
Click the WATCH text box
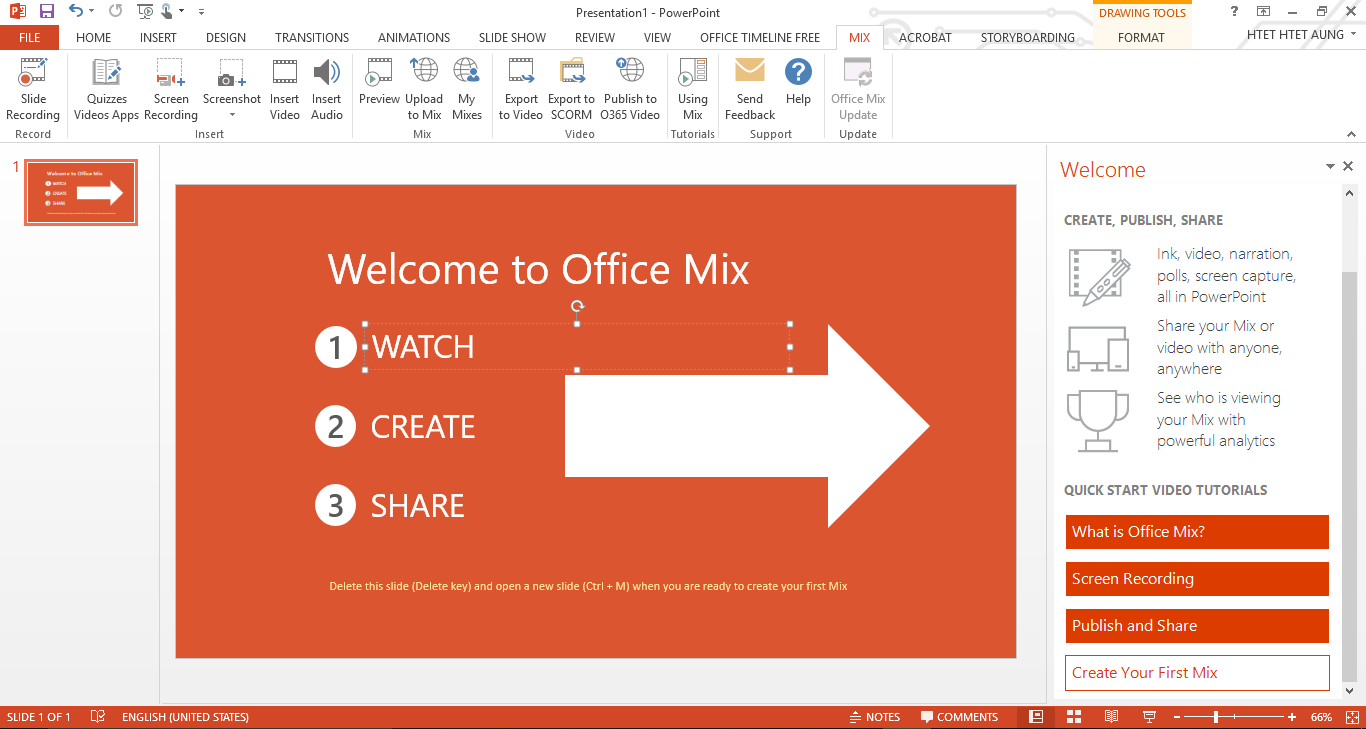click(577, 347)
